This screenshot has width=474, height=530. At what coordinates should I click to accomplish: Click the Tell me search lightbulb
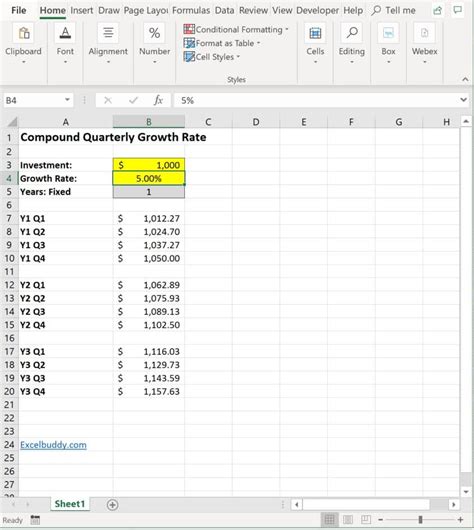(x=376, y=10)
